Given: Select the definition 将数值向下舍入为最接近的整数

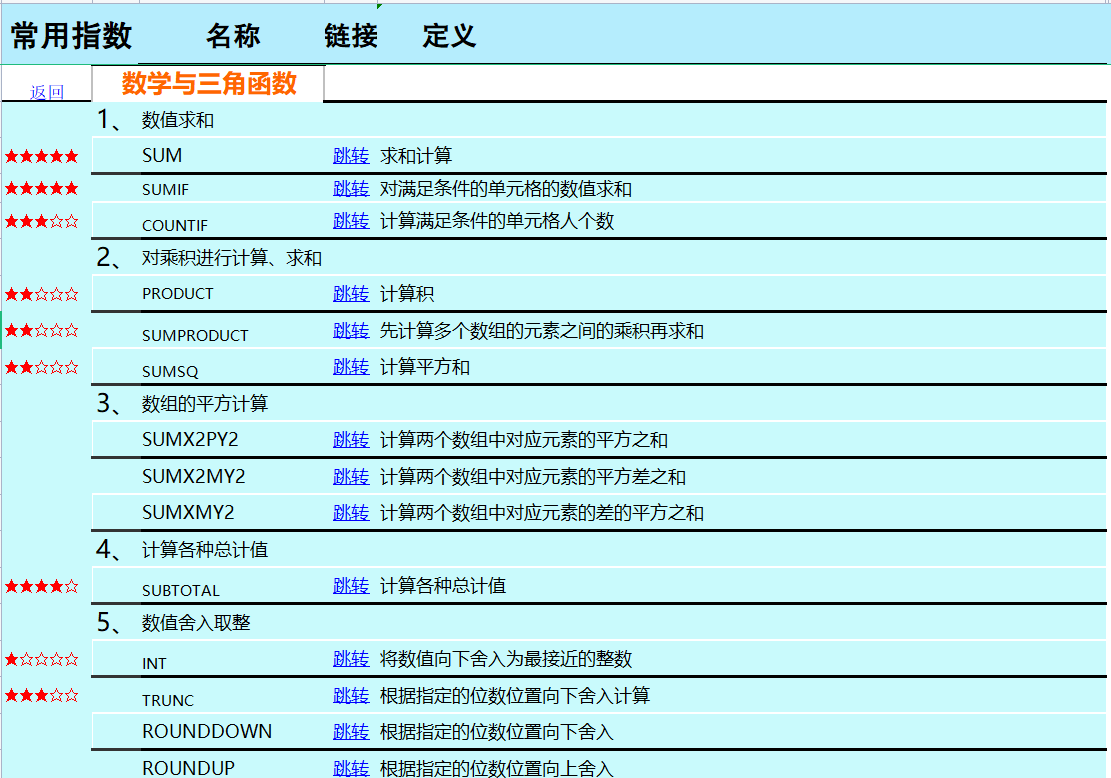Looking at the screenshot, I should click(x=506, y=658).
